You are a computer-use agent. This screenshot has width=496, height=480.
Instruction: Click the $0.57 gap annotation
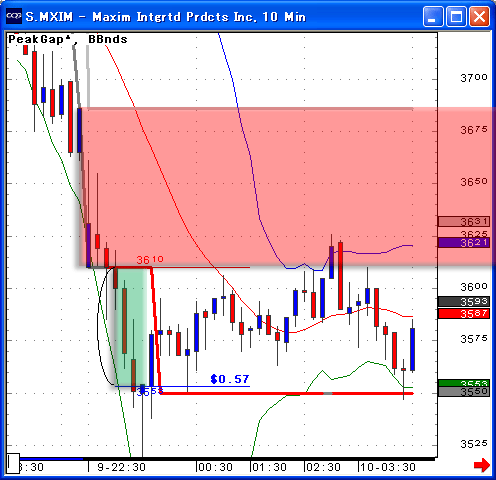230,379
